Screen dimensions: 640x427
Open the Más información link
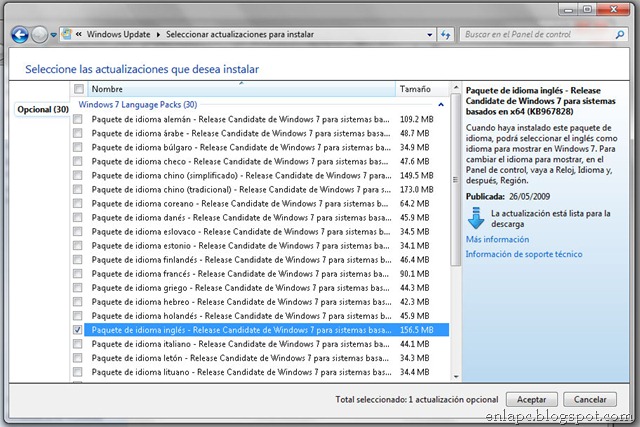pos(497,239)
